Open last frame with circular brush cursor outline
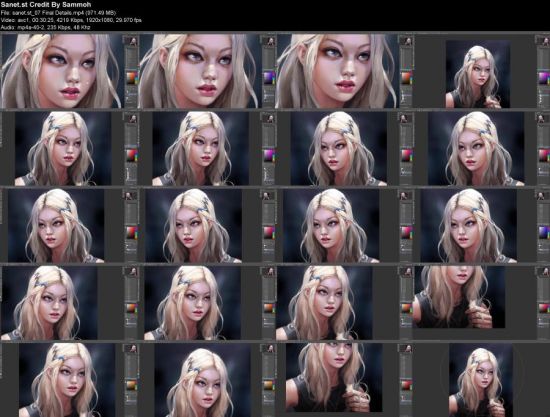 tap(481, 379)
